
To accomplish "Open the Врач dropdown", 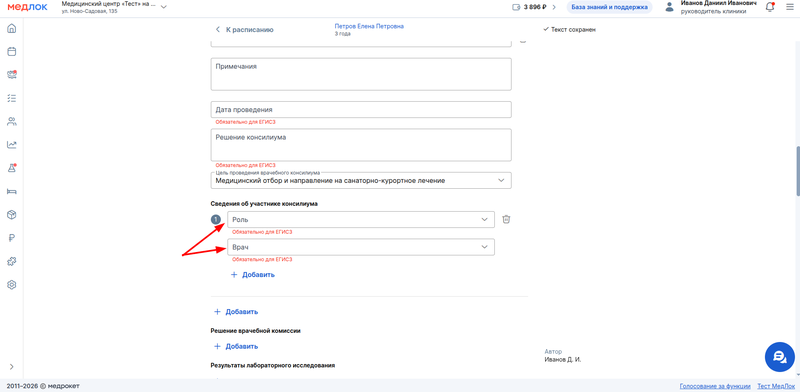I will [361, 247].
